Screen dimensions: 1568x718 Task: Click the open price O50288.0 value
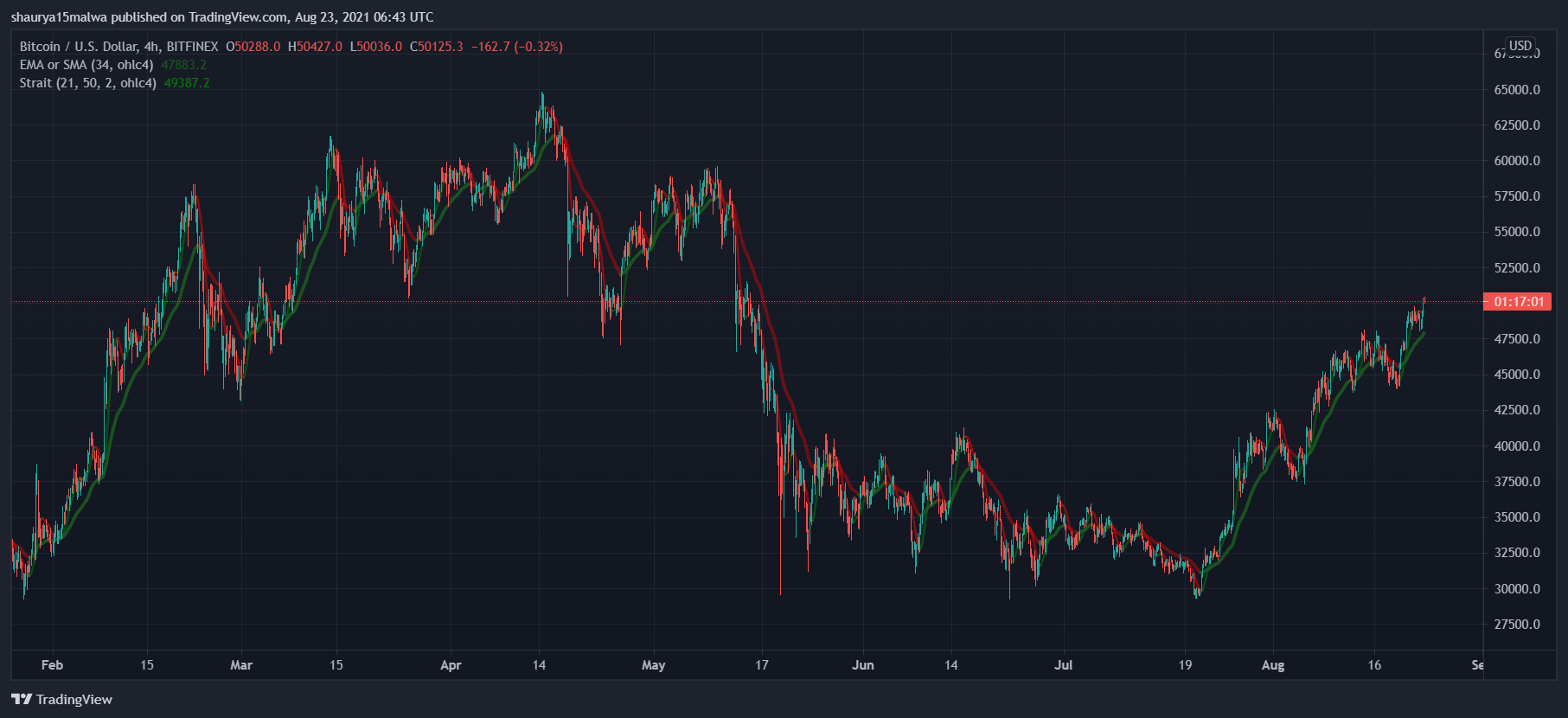pos(253,47)
